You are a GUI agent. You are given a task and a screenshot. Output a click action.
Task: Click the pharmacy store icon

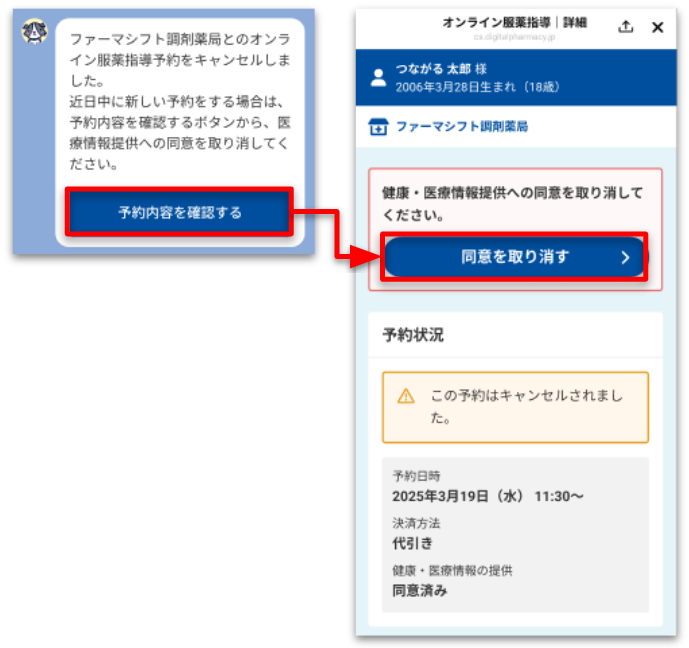(378, 127)
